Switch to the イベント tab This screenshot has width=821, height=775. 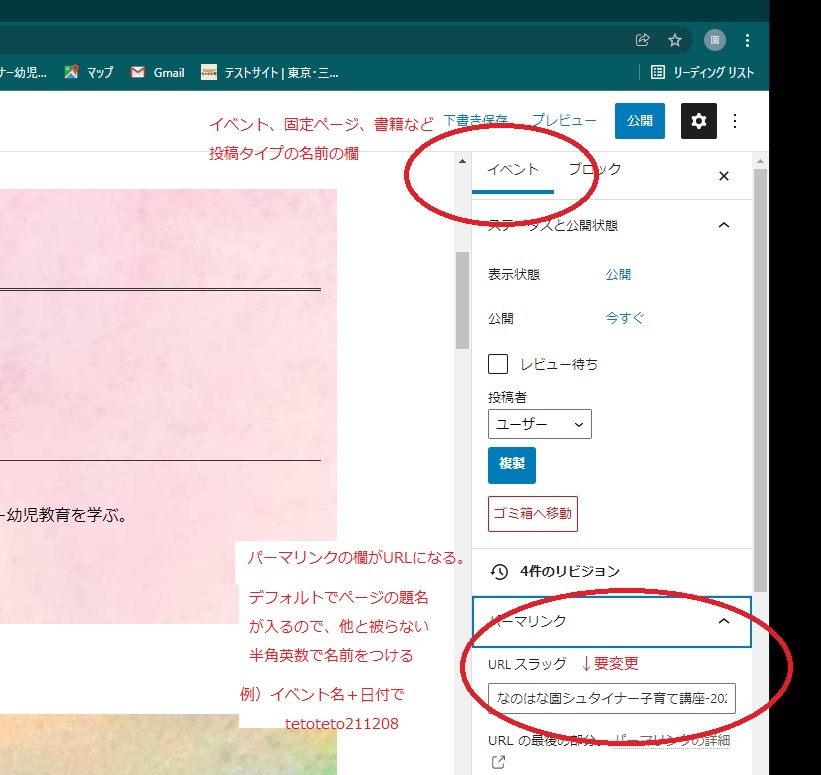click(513, 169)
